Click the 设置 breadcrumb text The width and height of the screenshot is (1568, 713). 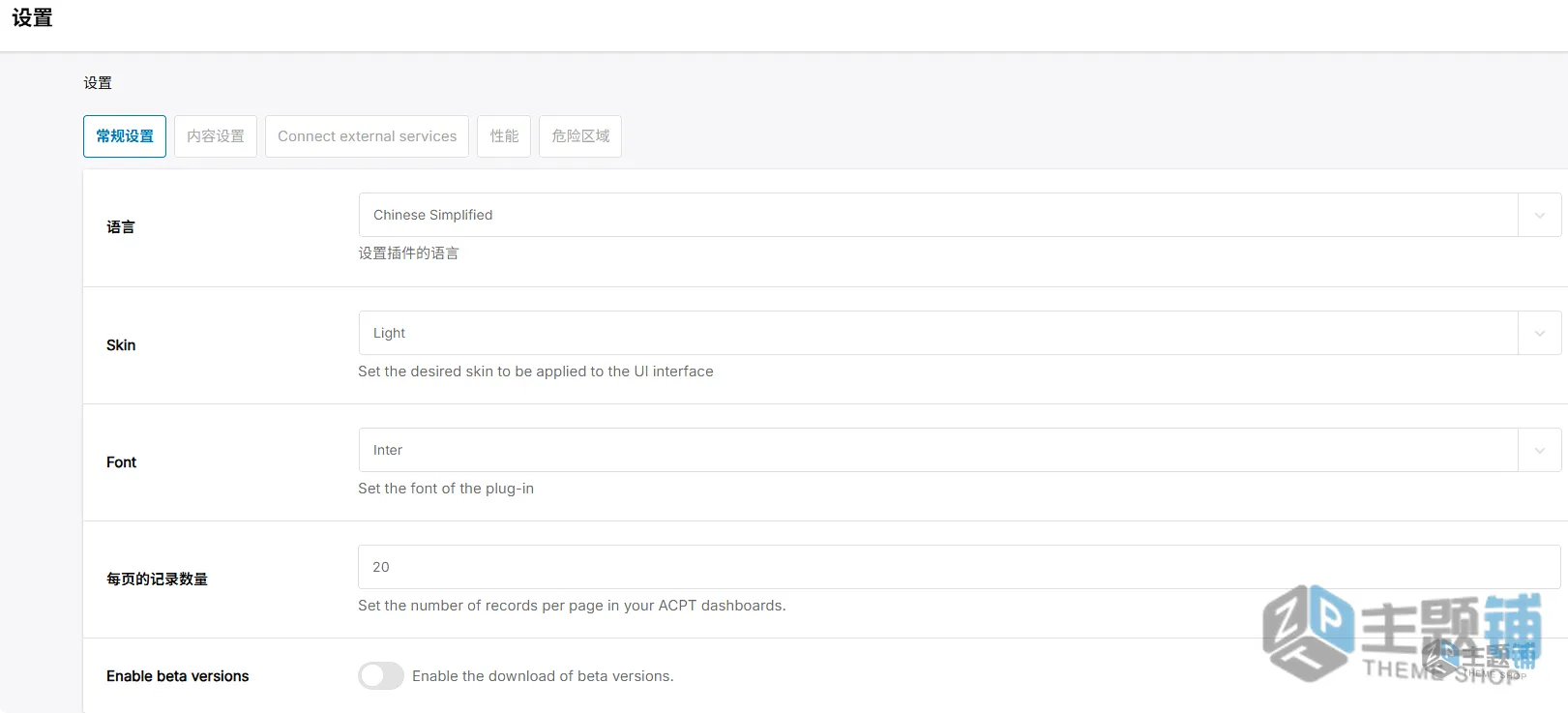tap(98, 83)
